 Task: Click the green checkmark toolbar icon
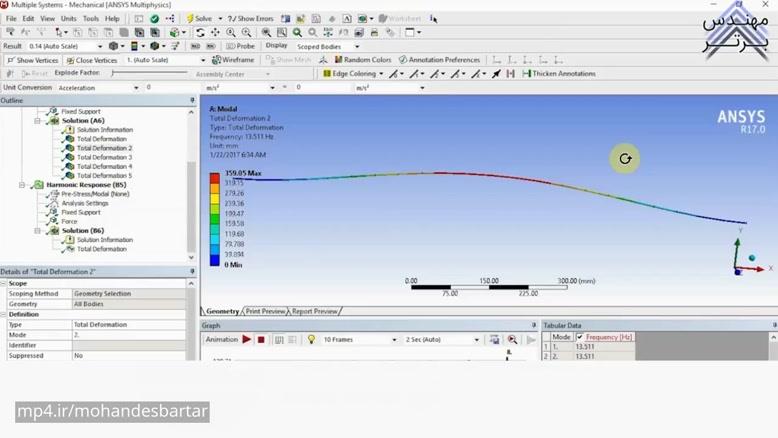click(x=155, y=19)
